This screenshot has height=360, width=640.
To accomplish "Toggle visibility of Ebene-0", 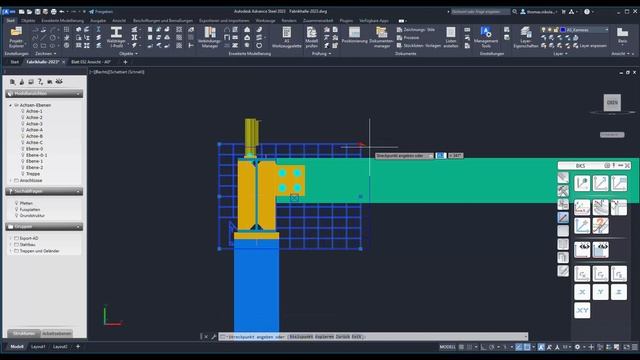I will 23,149.
